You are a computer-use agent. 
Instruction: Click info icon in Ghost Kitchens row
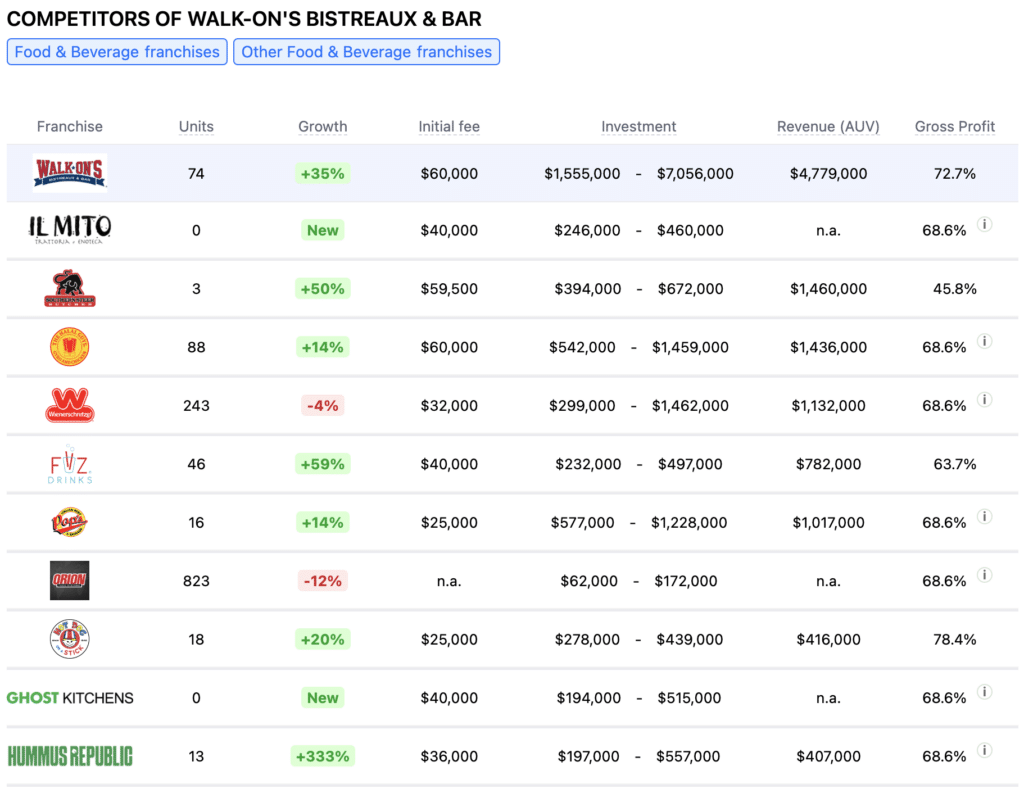click(x=985, y=692)
